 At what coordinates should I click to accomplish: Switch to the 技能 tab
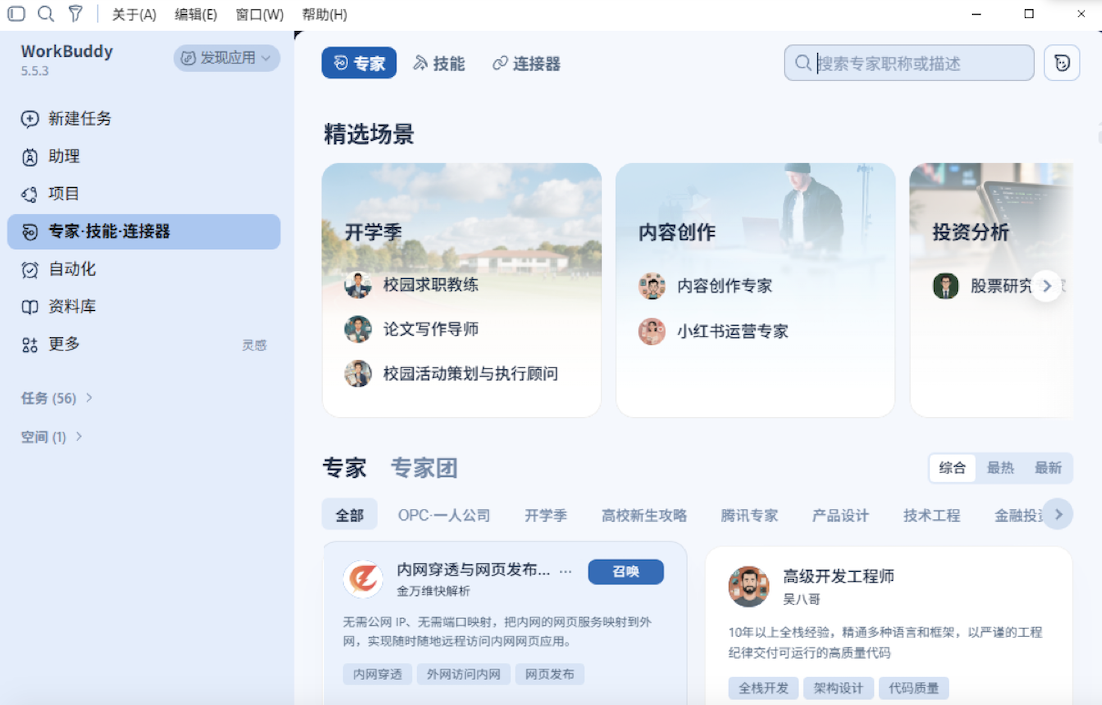(439, 63)
